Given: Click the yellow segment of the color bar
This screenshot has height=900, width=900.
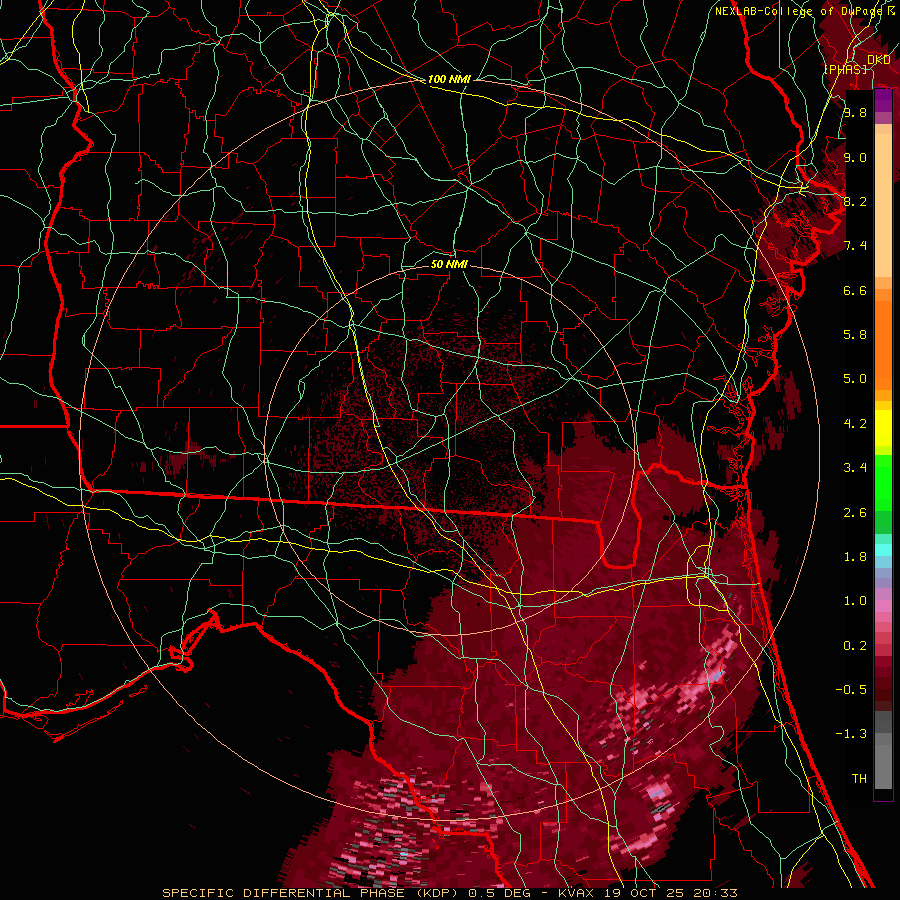Looking at the screenshot, I should 883,428.
